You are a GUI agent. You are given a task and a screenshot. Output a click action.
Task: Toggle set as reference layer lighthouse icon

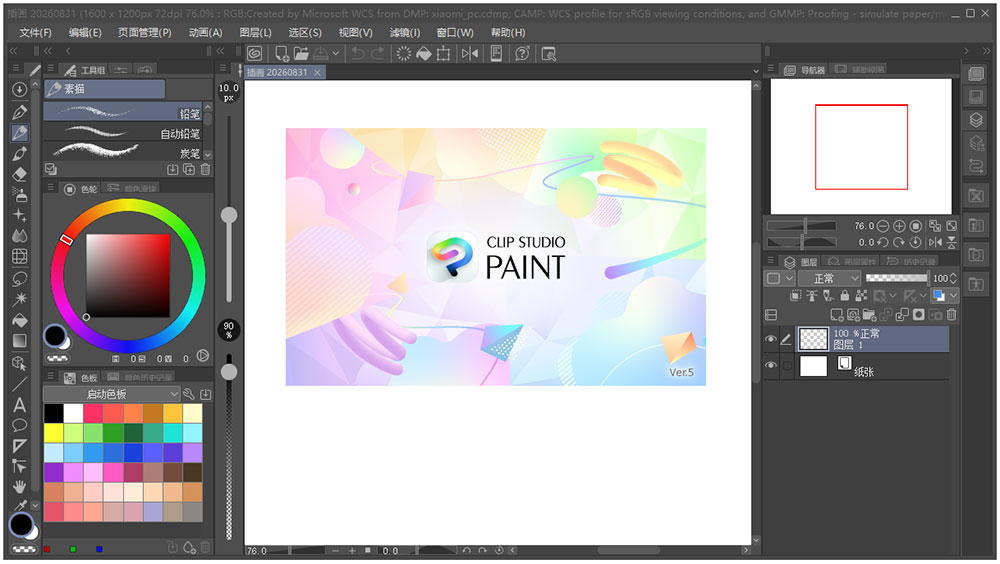(x=811, y=295)
